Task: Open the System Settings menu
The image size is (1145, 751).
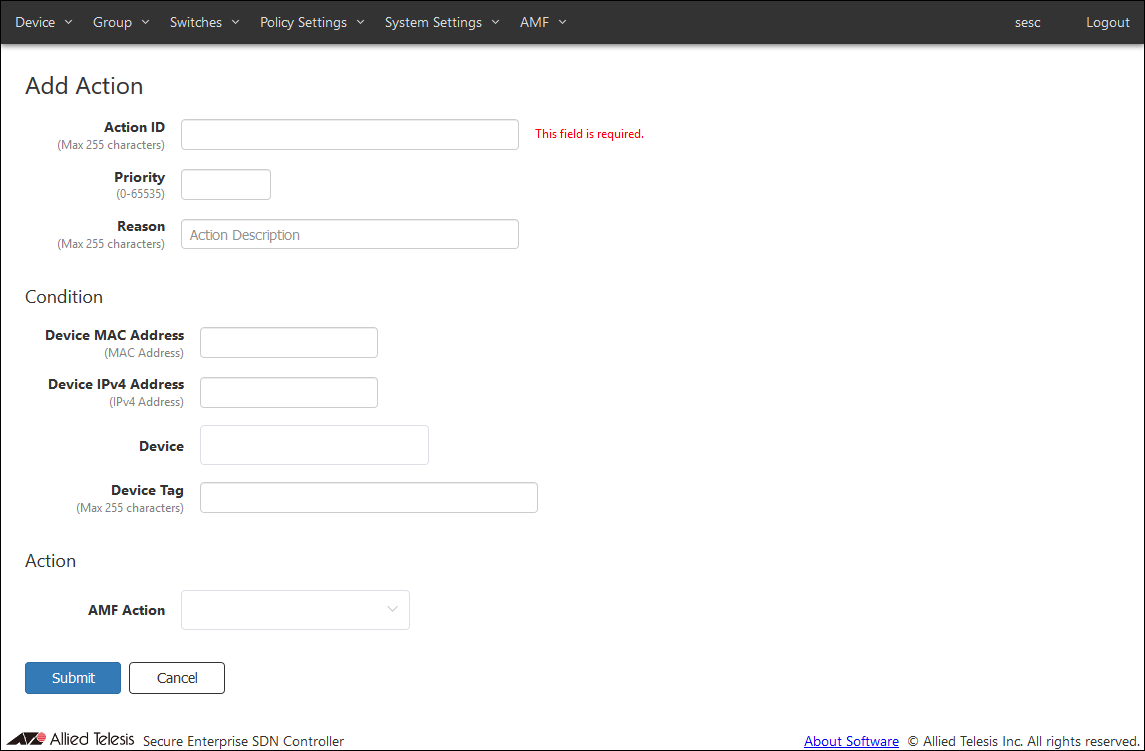Action: [x=442, y=22]
